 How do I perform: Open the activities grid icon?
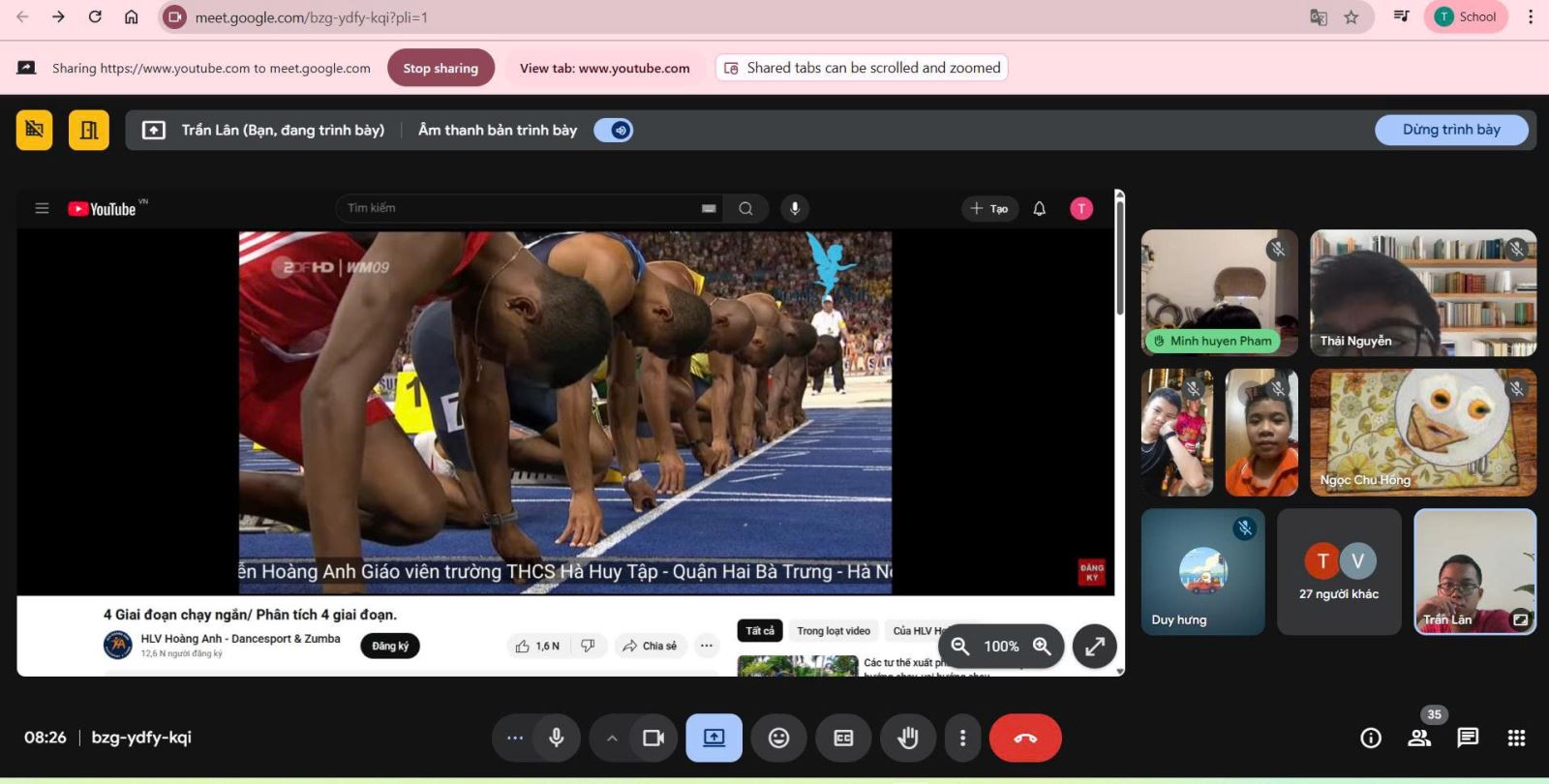(1516, 739)
